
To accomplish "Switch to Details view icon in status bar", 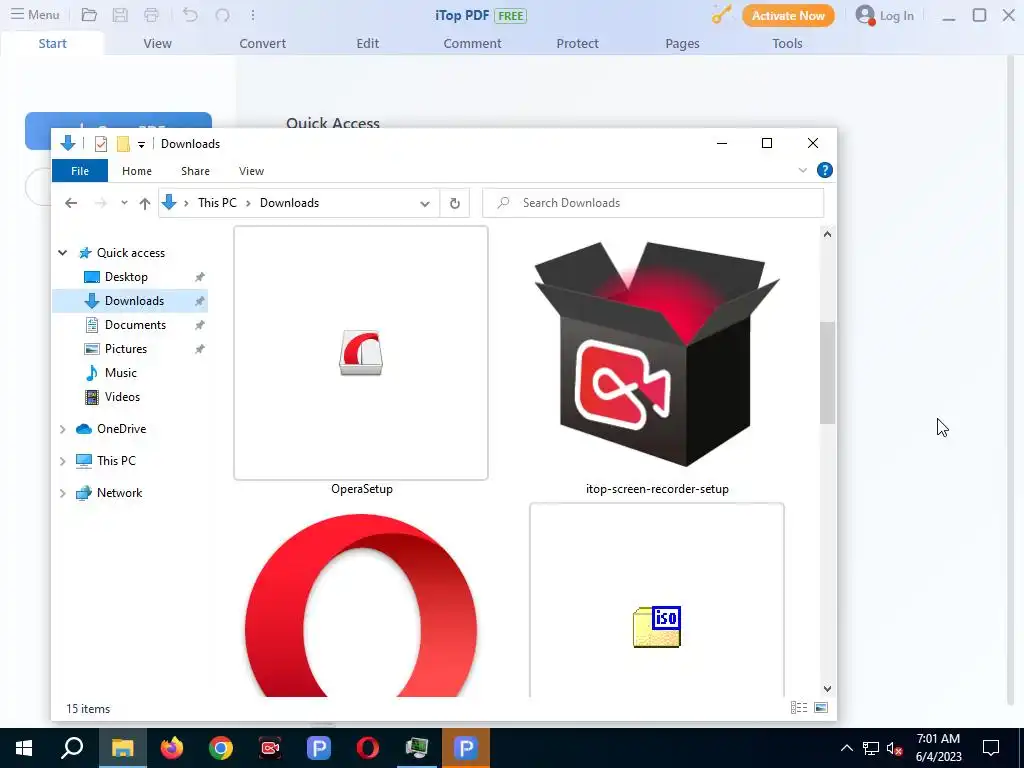I will pyautogui.click(x=799, y=708).
